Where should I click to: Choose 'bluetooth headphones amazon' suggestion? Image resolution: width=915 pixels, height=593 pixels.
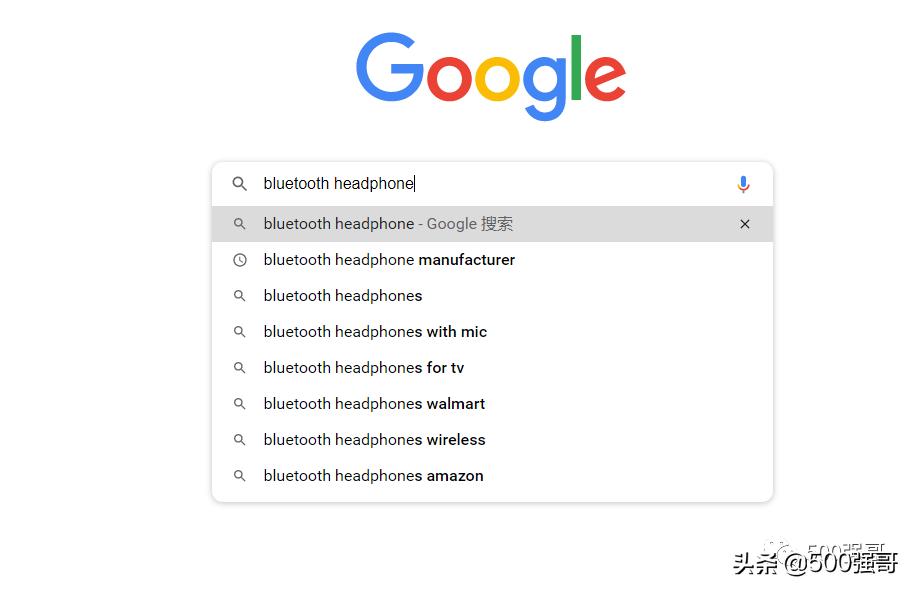coord(373,476)
